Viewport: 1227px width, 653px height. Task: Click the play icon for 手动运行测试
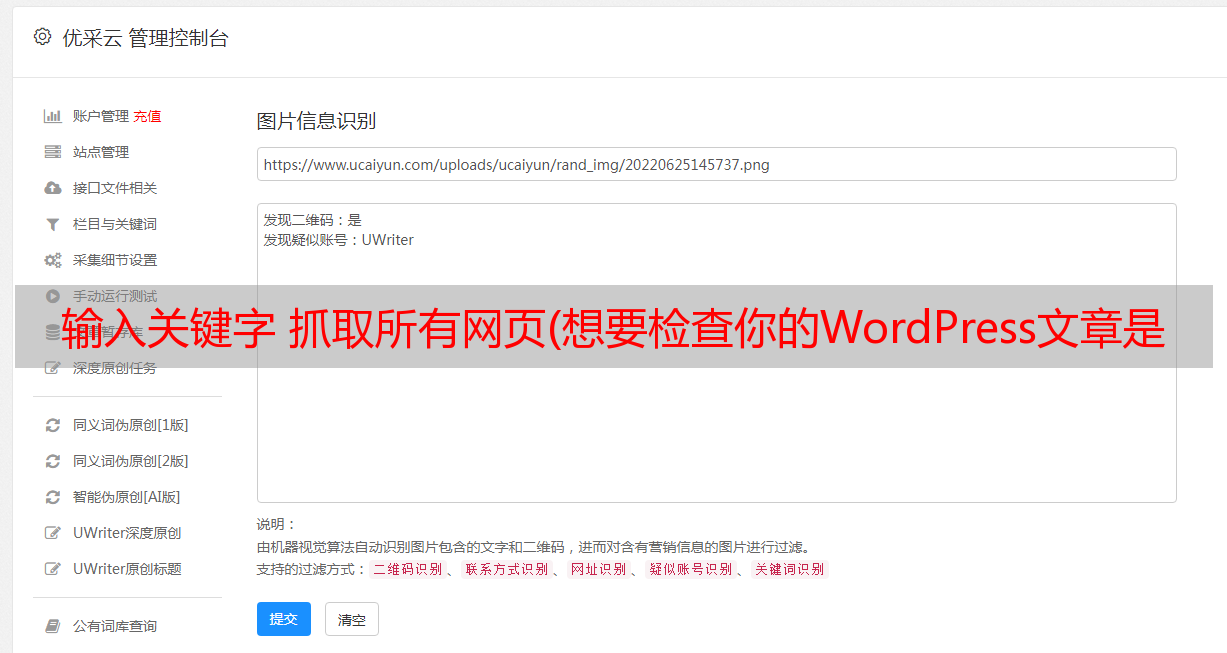[x=53, y=296]
